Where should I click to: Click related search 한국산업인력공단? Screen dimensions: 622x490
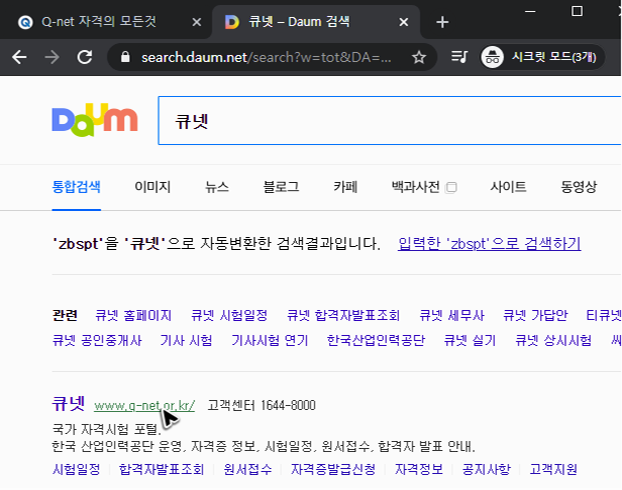point(376,340)
